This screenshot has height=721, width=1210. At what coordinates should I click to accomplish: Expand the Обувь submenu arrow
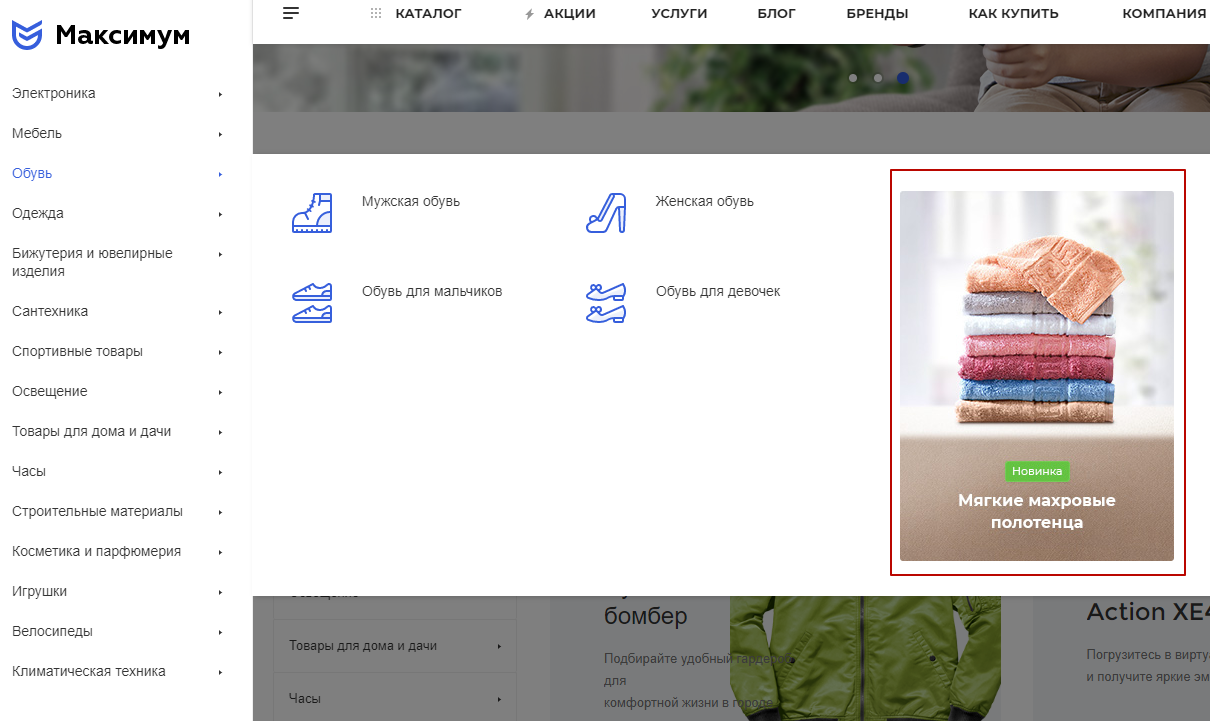[x=220, y=174]
